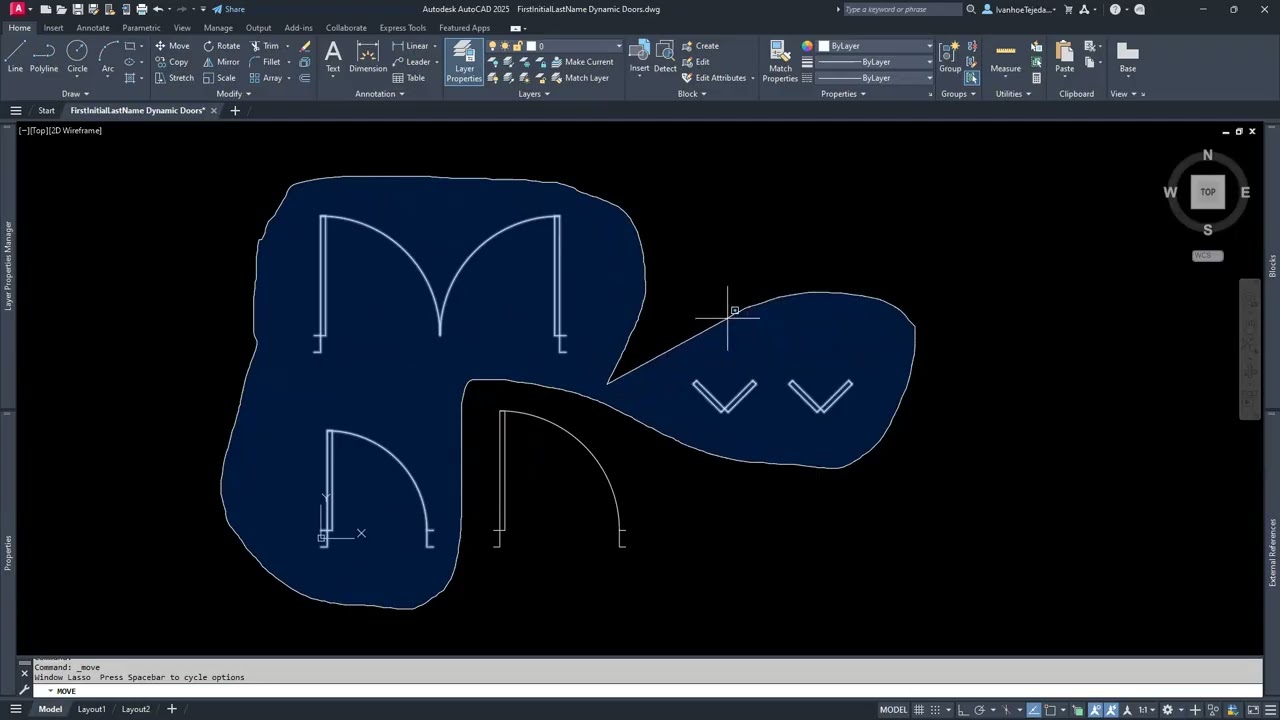Activate the Fillet command
Image resolution: width=1280 pixels, height=720 pixels.
pos(265,62)
